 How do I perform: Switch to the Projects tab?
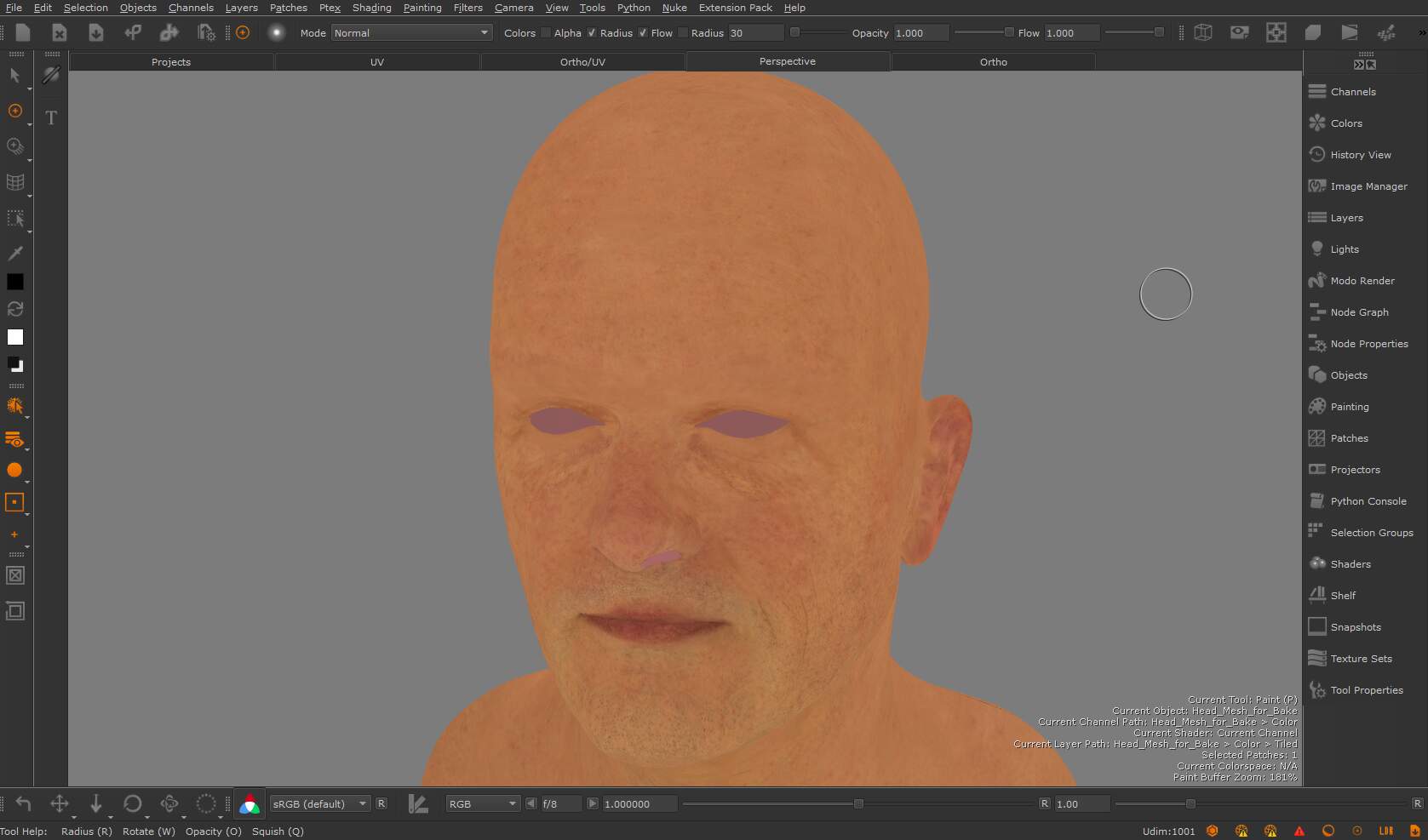pyautogui.click(x=171, y=62)
